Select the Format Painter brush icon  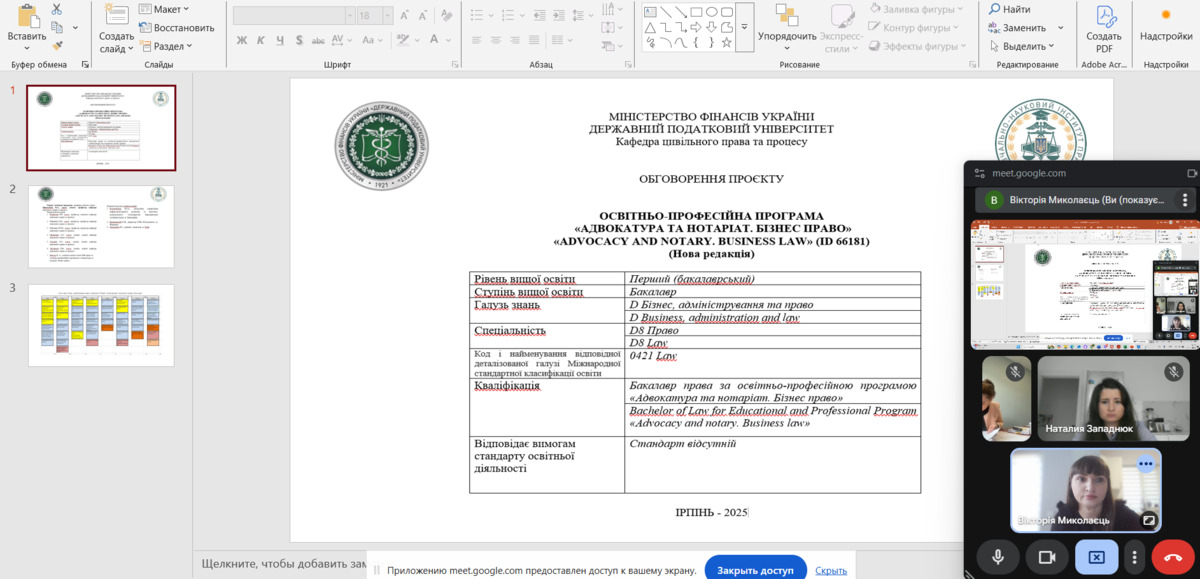click(56, 45)
